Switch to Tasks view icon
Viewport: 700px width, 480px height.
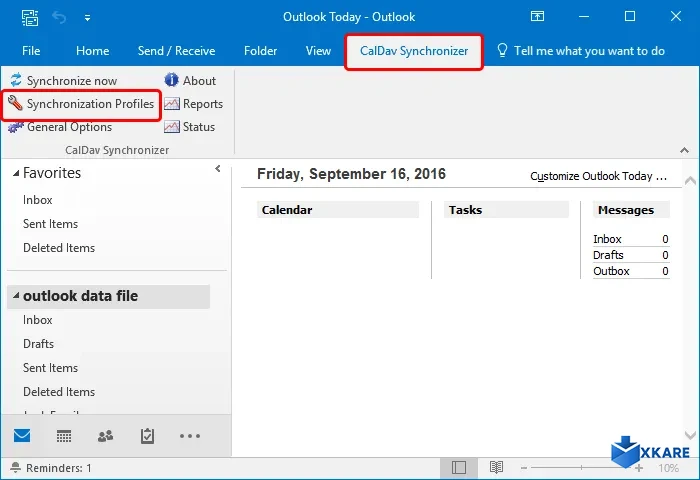click(147, 436)
